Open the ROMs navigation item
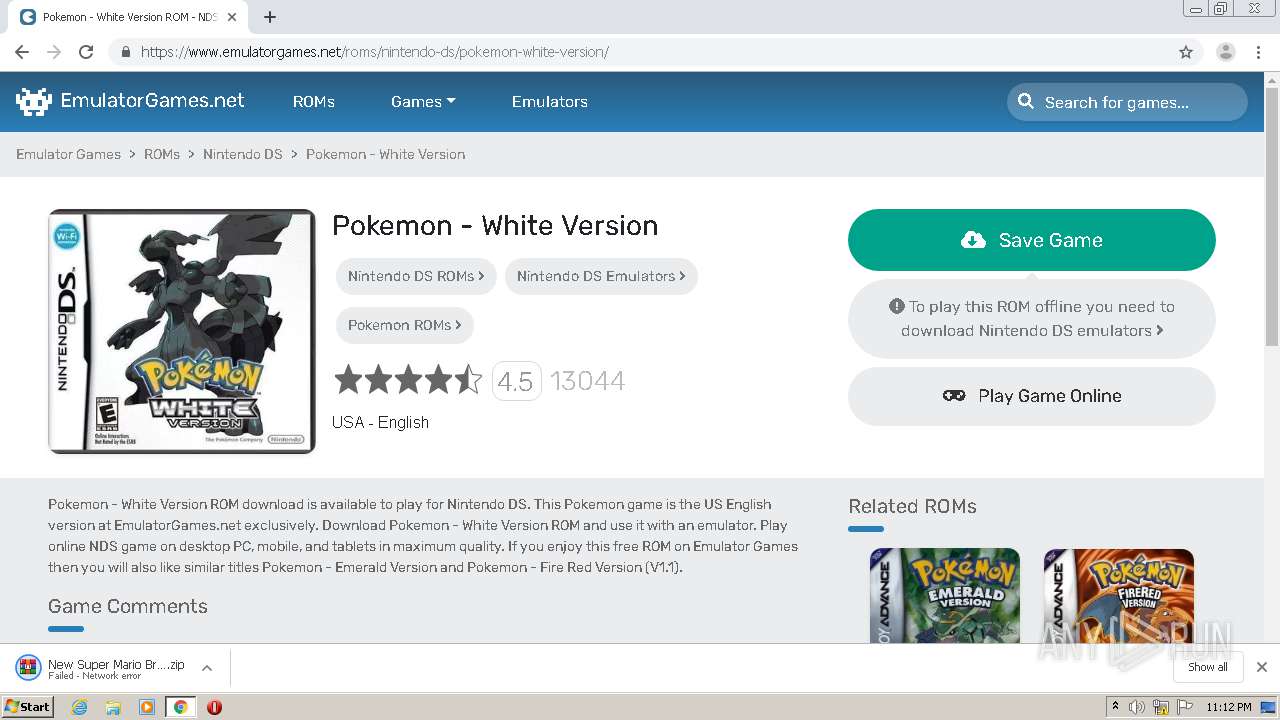Screen dimensions: 1280x720 314,101
